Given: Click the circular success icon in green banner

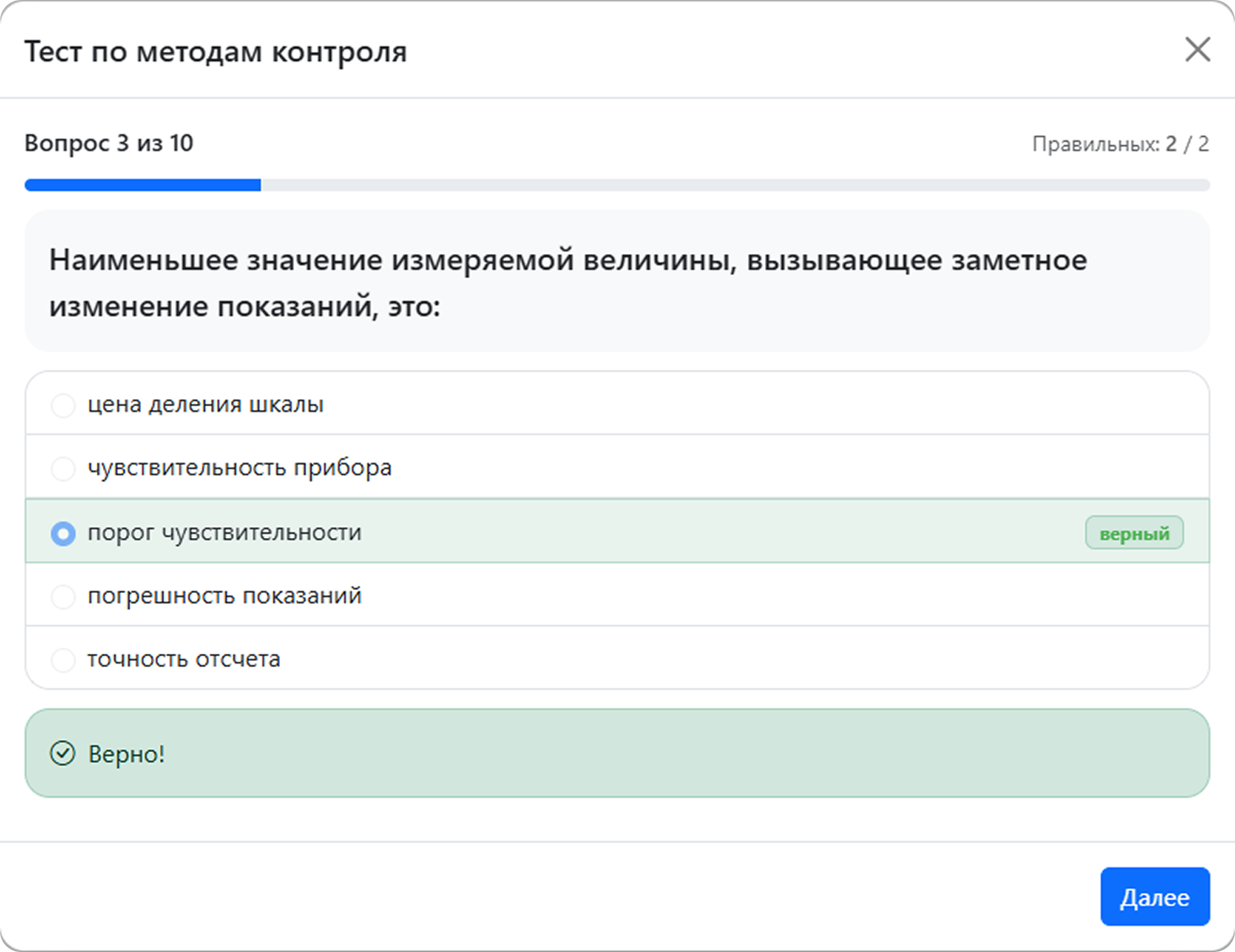Looking at the screenshot, I should pyautogui.click(x=64, y=754).
